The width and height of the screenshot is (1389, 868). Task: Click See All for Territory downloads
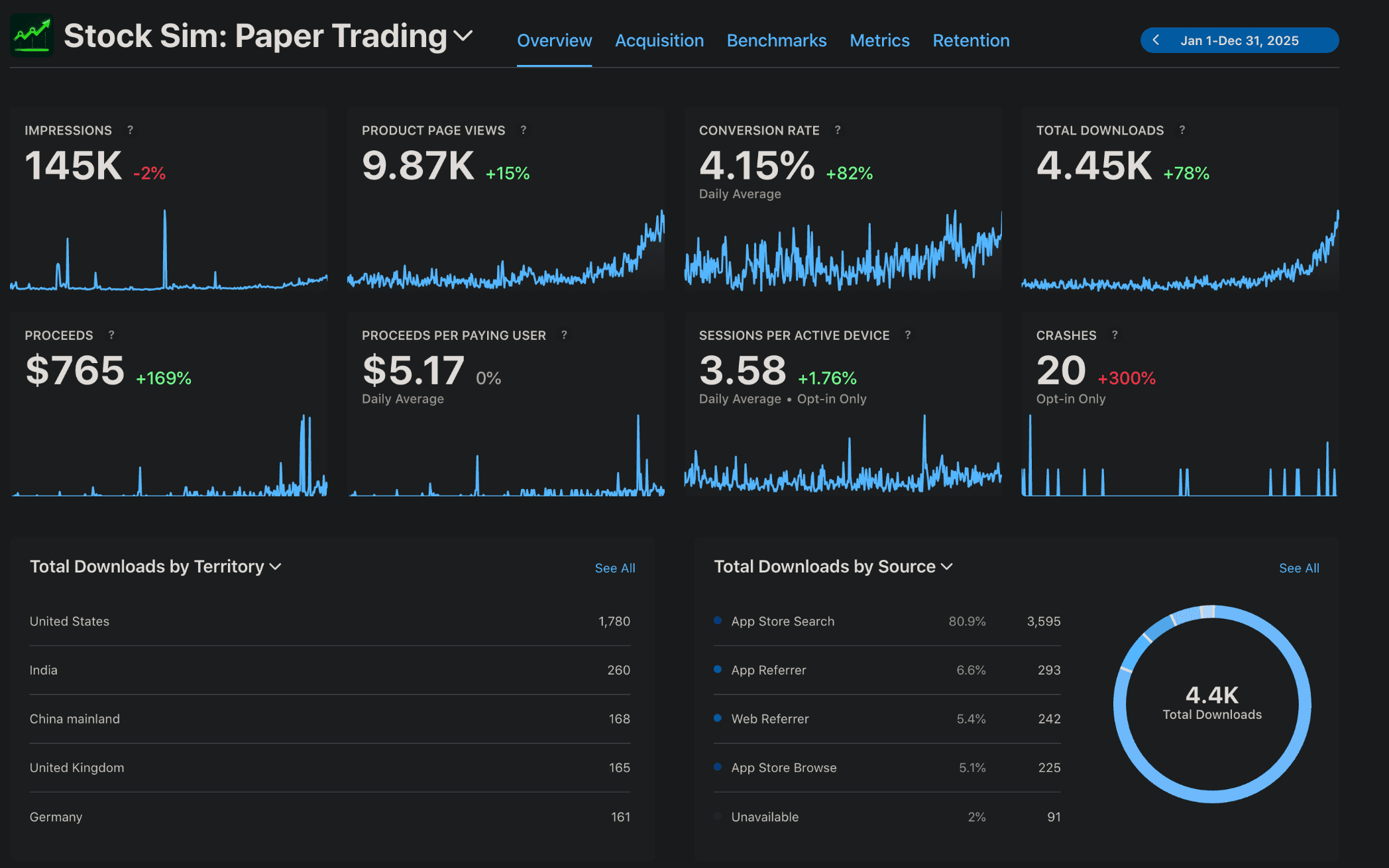point(615,568)
